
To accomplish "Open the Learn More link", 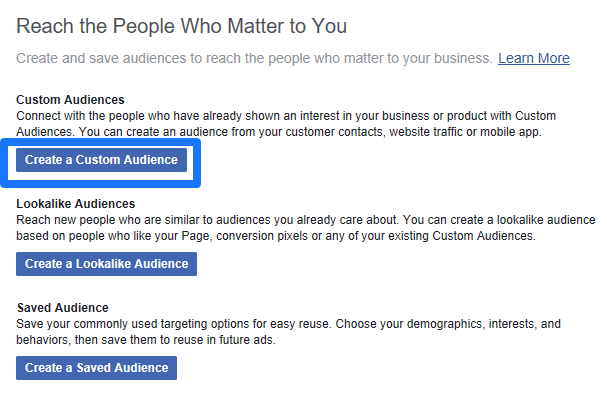I will coord(533,58).
